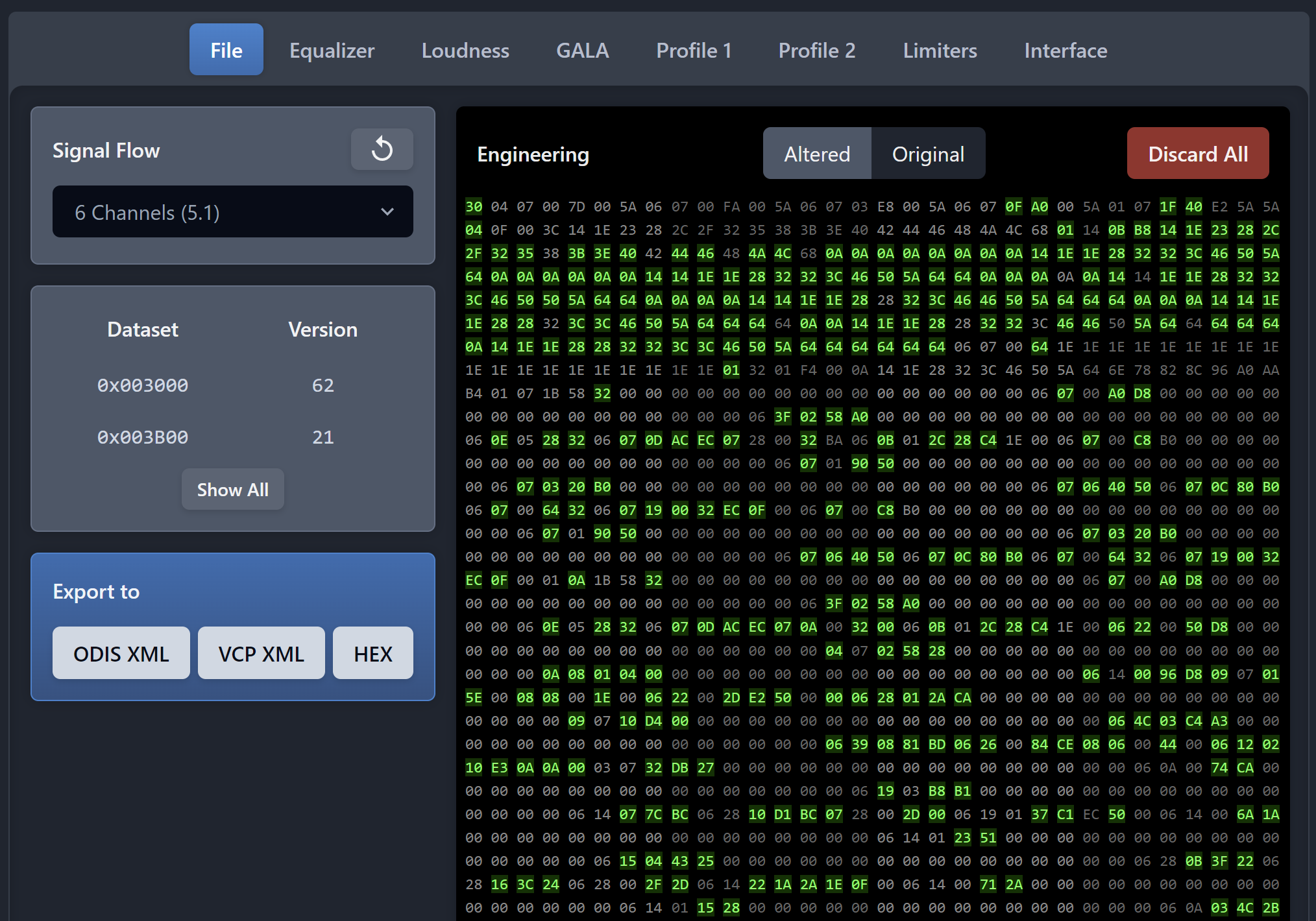Go to the Loudness tab
The height and width of the screenshot is (921, 1316).
[465, 50]
